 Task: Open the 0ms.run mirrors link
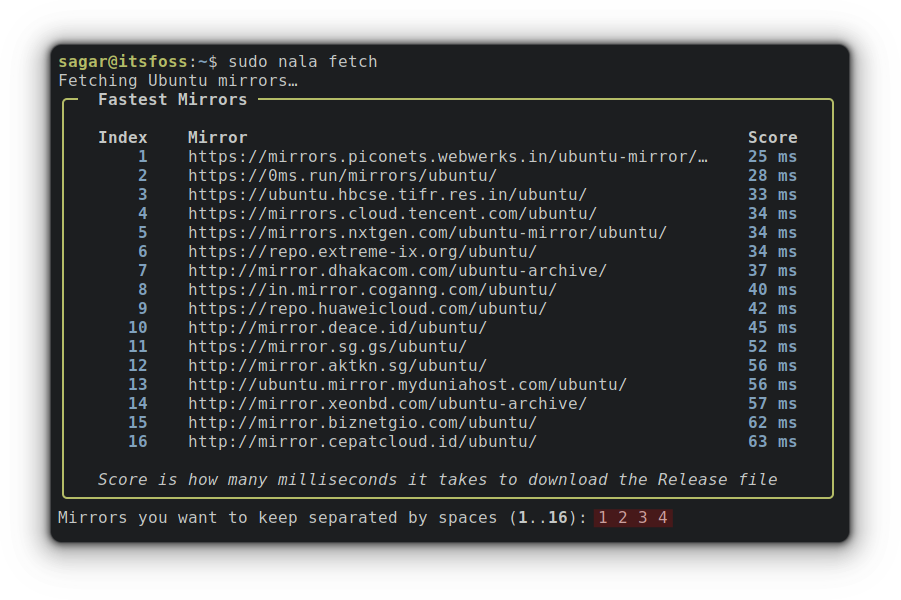coord(342,175)
